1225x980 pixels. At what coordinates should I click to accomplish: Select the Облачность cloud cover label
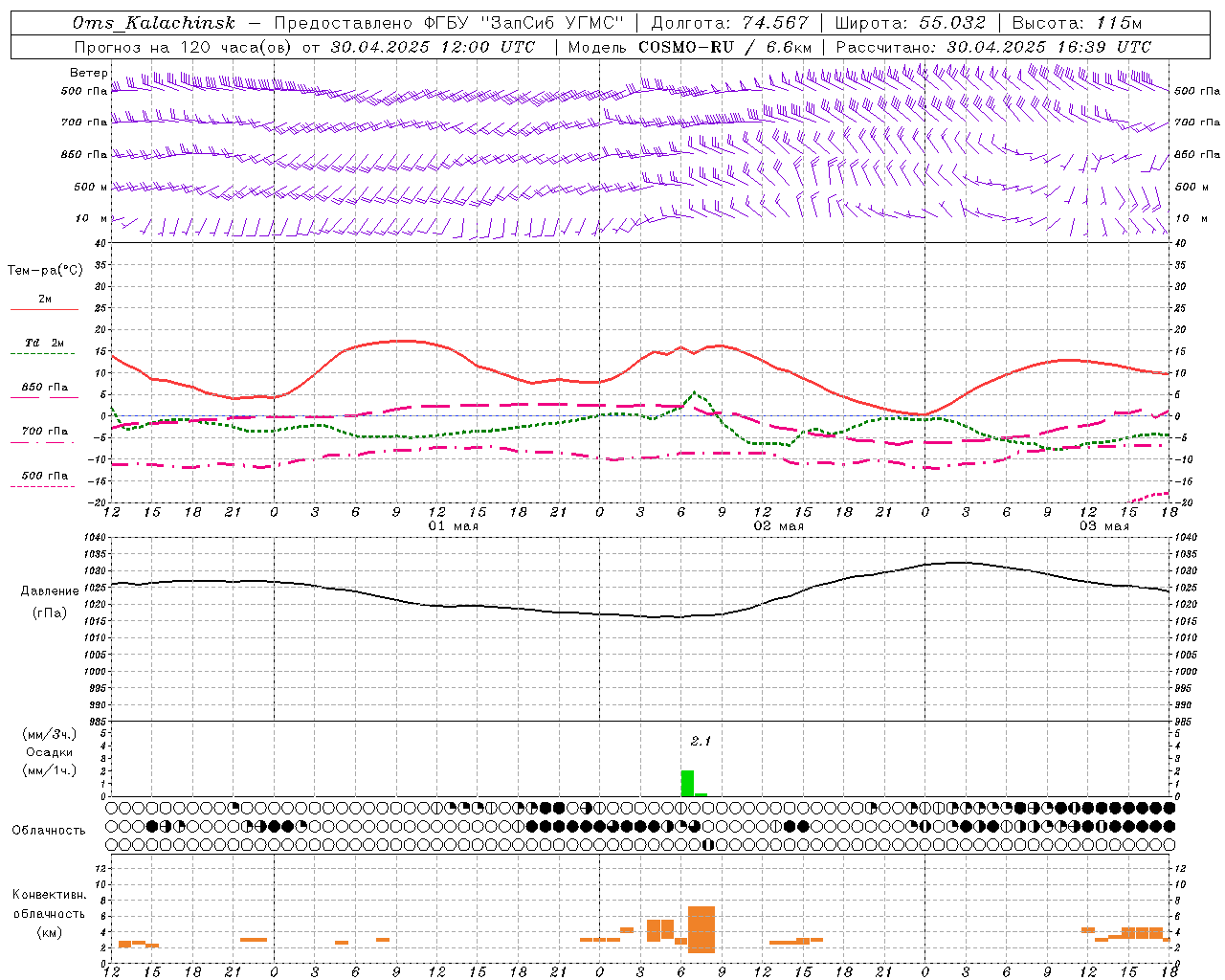point(49,831)
